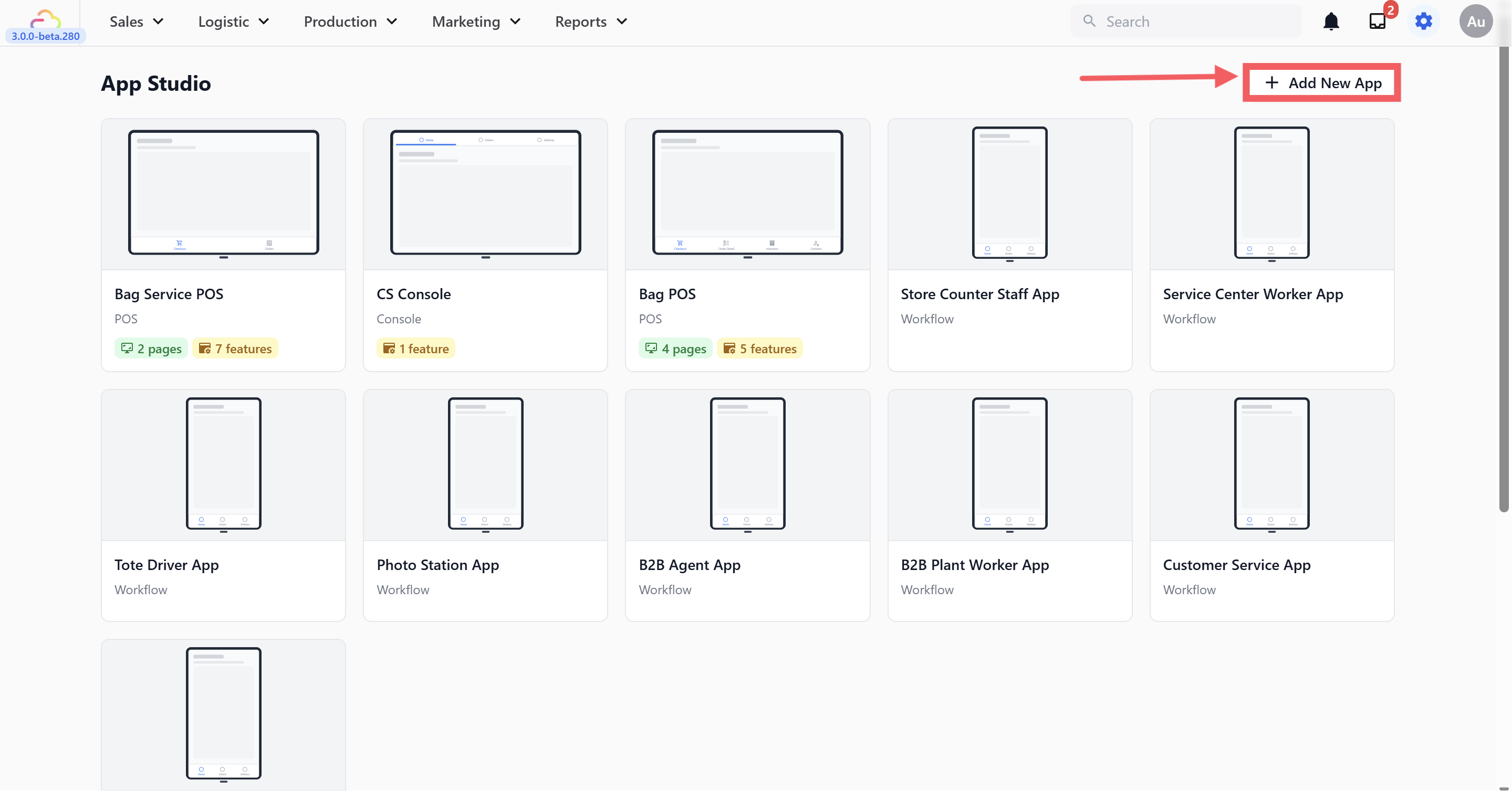Image resolution: width=1512 pixels, height=791 pixels.
Task: Open the Tote Driver App thumbnail
Action: 223,463
